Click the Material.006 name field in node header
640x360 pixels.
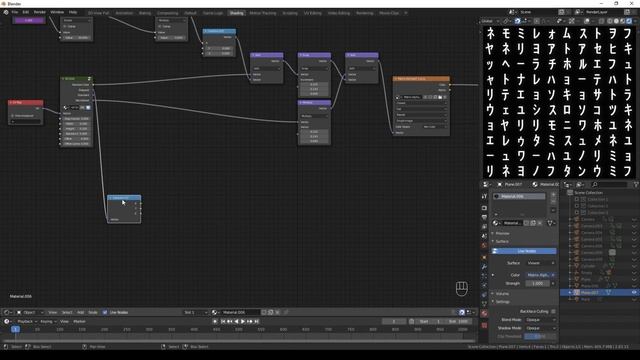[240, 312]
